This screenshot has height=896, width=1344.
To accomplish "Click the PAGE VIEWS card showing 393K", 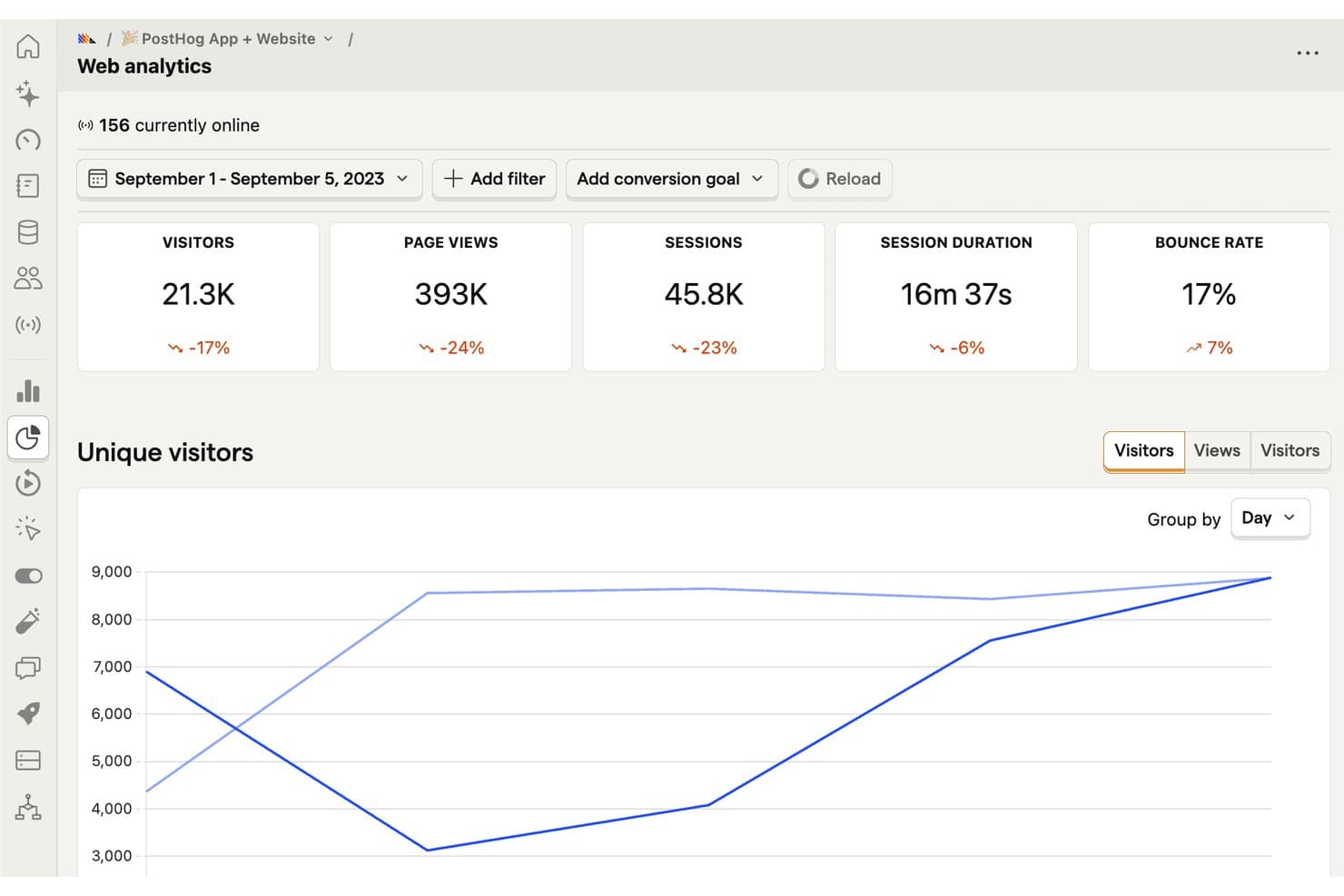I will (450, 297).
